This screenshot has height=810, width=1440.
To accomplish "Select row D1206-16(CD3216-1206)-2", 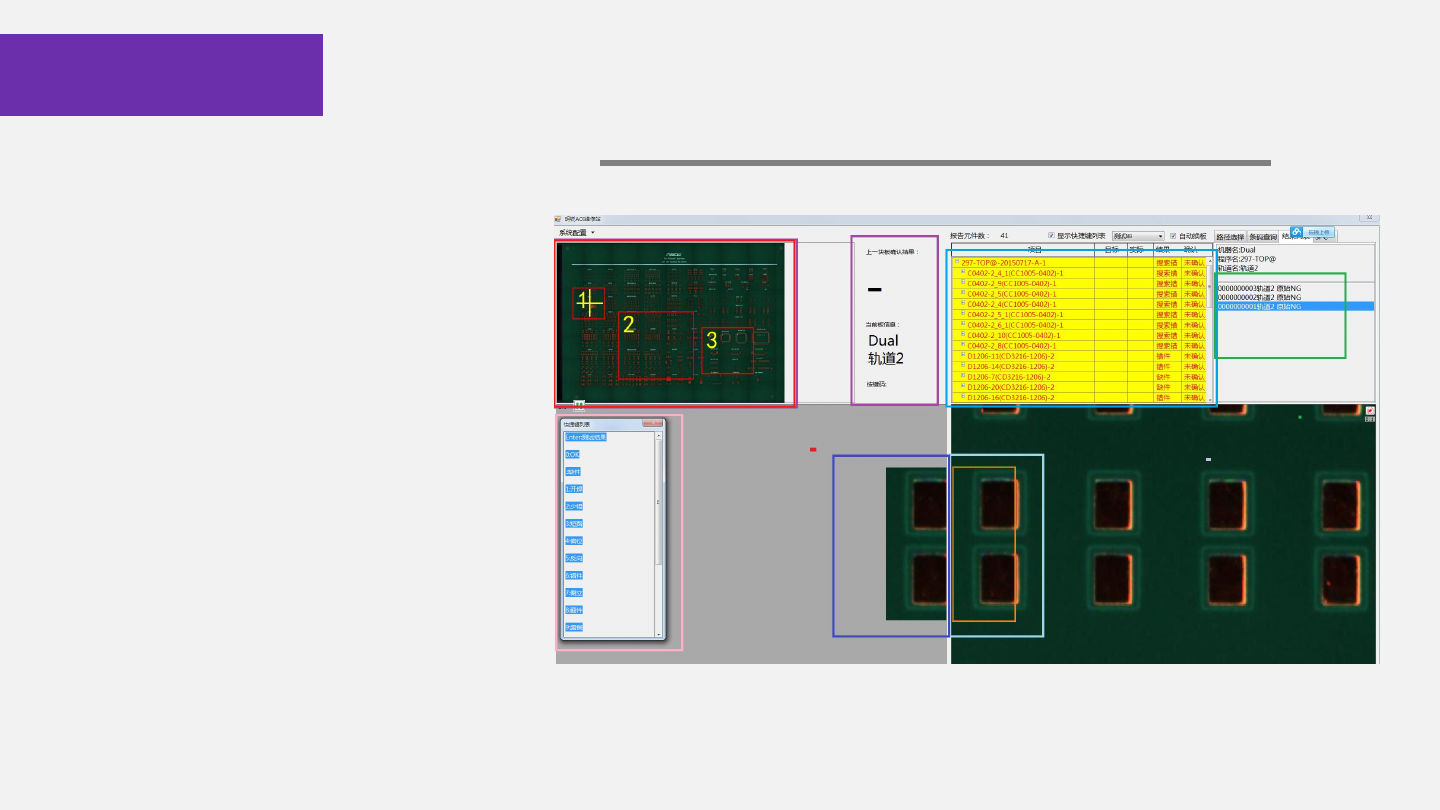I will (x=1079, y=397).
